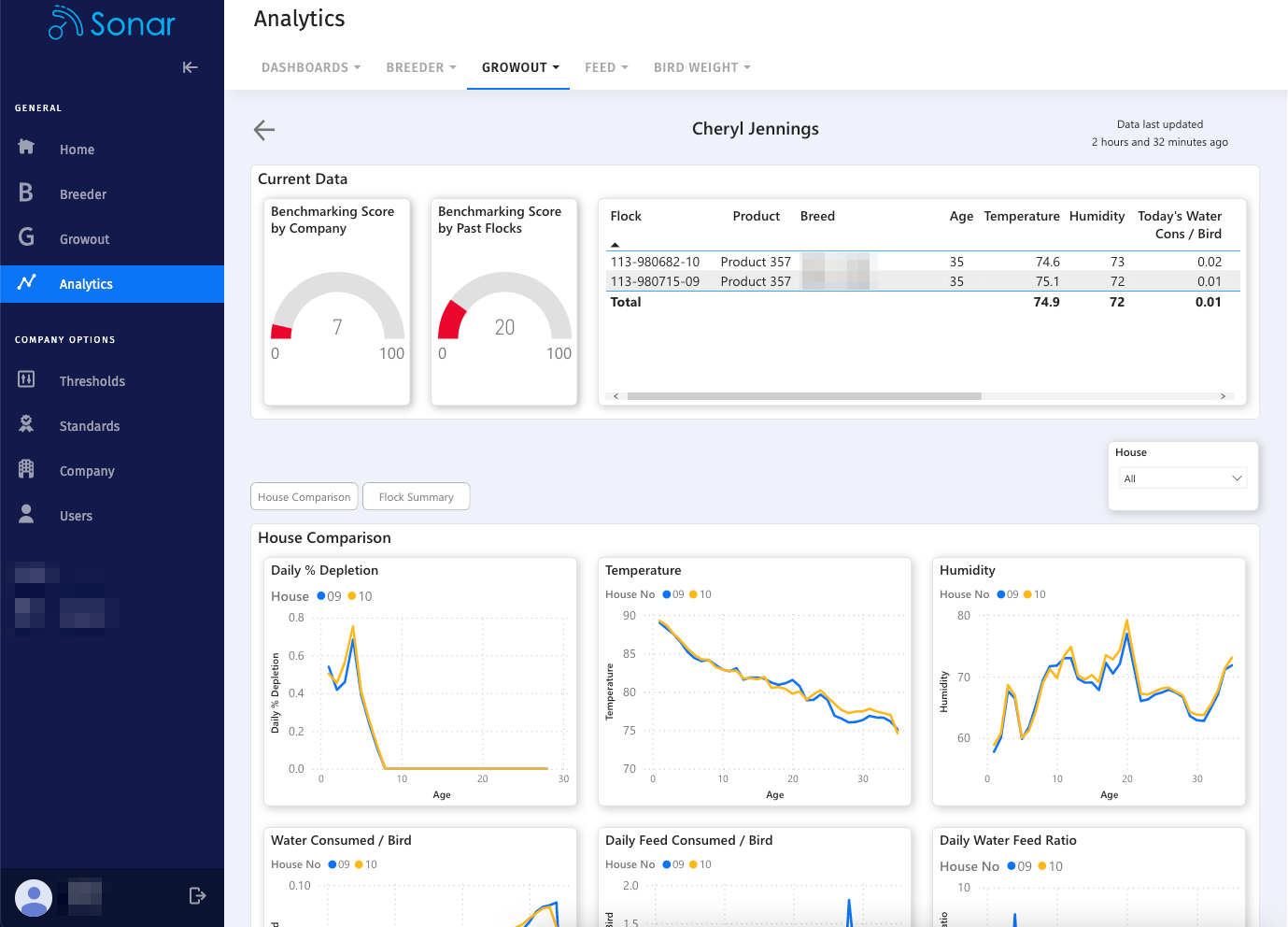The height and width of the screenshot is (927, 1288).
Task: Open the Breeder section
Action: pyautogui.click(x=83, y=194)
